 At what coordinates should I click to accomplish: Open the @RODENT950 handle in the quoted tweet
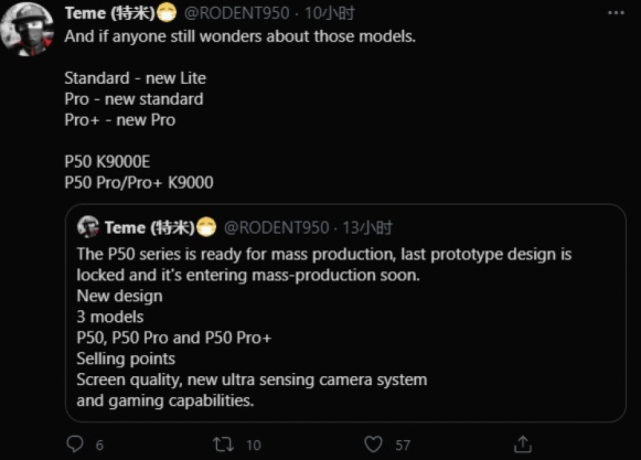[275, 227]
